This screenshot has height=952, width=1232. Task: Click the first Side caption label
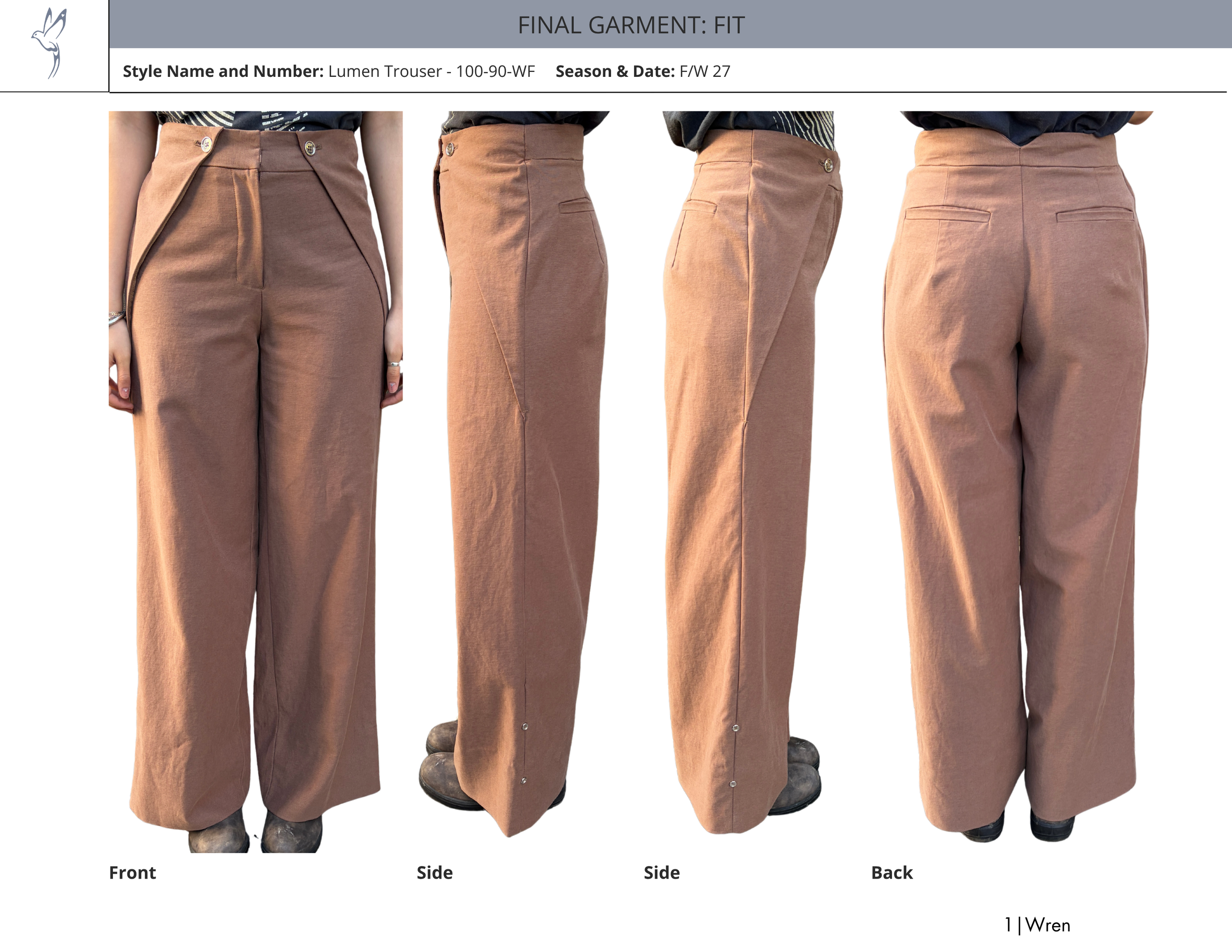[x=434, y=873]
